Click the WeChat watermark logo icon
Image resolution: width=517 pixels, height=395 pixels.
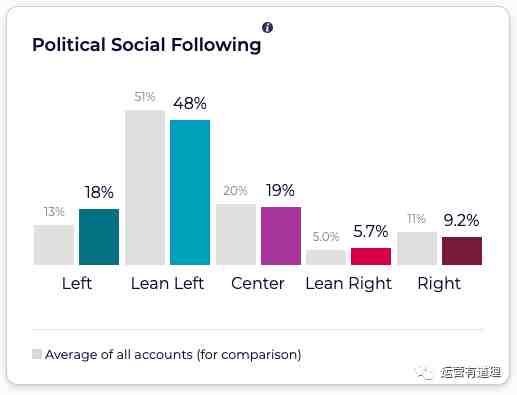424,372
